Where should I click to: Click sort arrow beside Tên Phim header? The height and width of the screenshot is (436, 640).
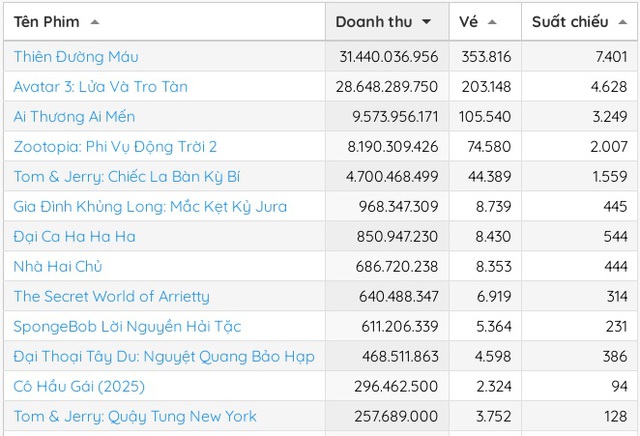[95, 22]
